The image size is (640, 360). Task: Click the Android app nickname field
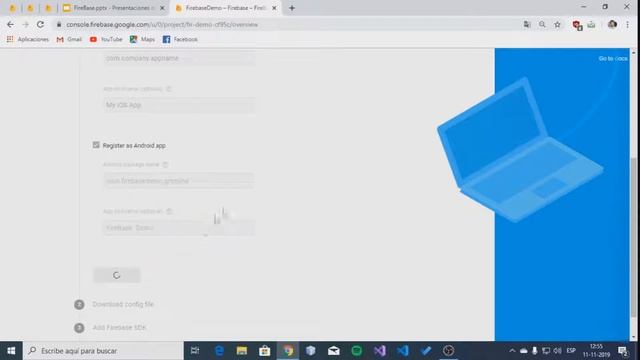point(179,228)
